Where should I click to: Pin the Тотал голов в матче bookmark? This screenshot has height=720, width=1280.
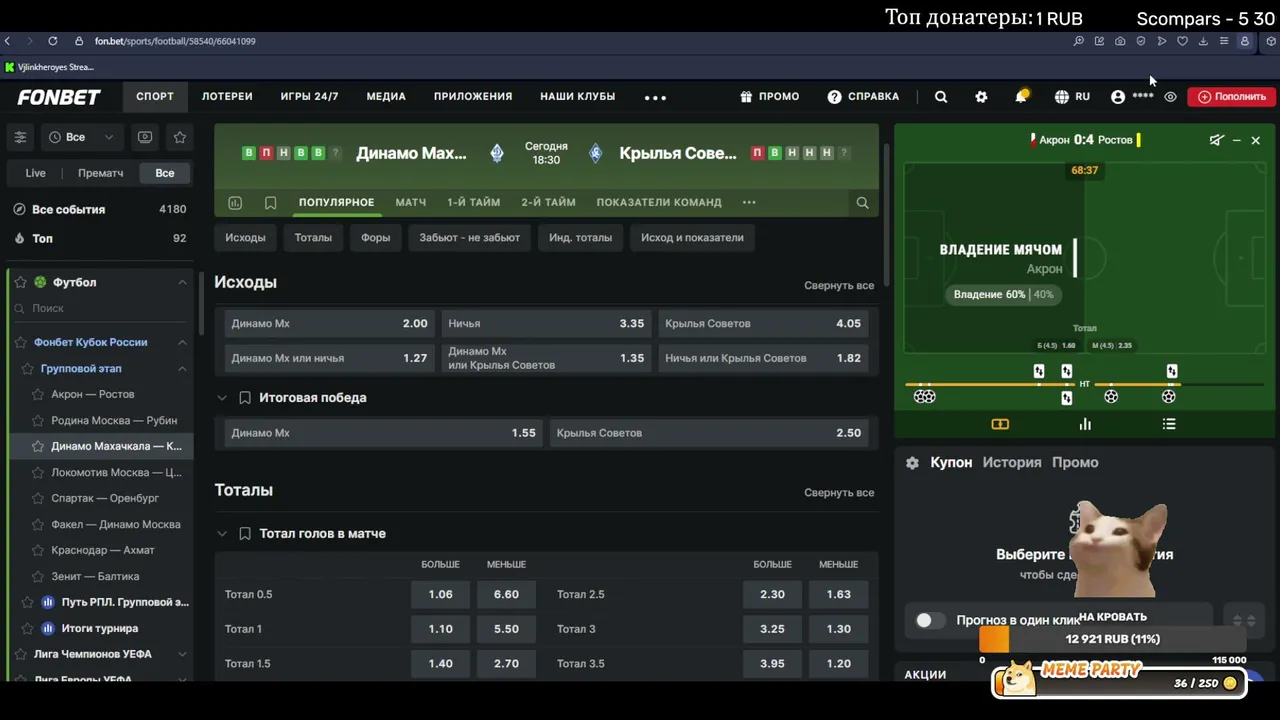pyautogui.click(x=245, y=534)
